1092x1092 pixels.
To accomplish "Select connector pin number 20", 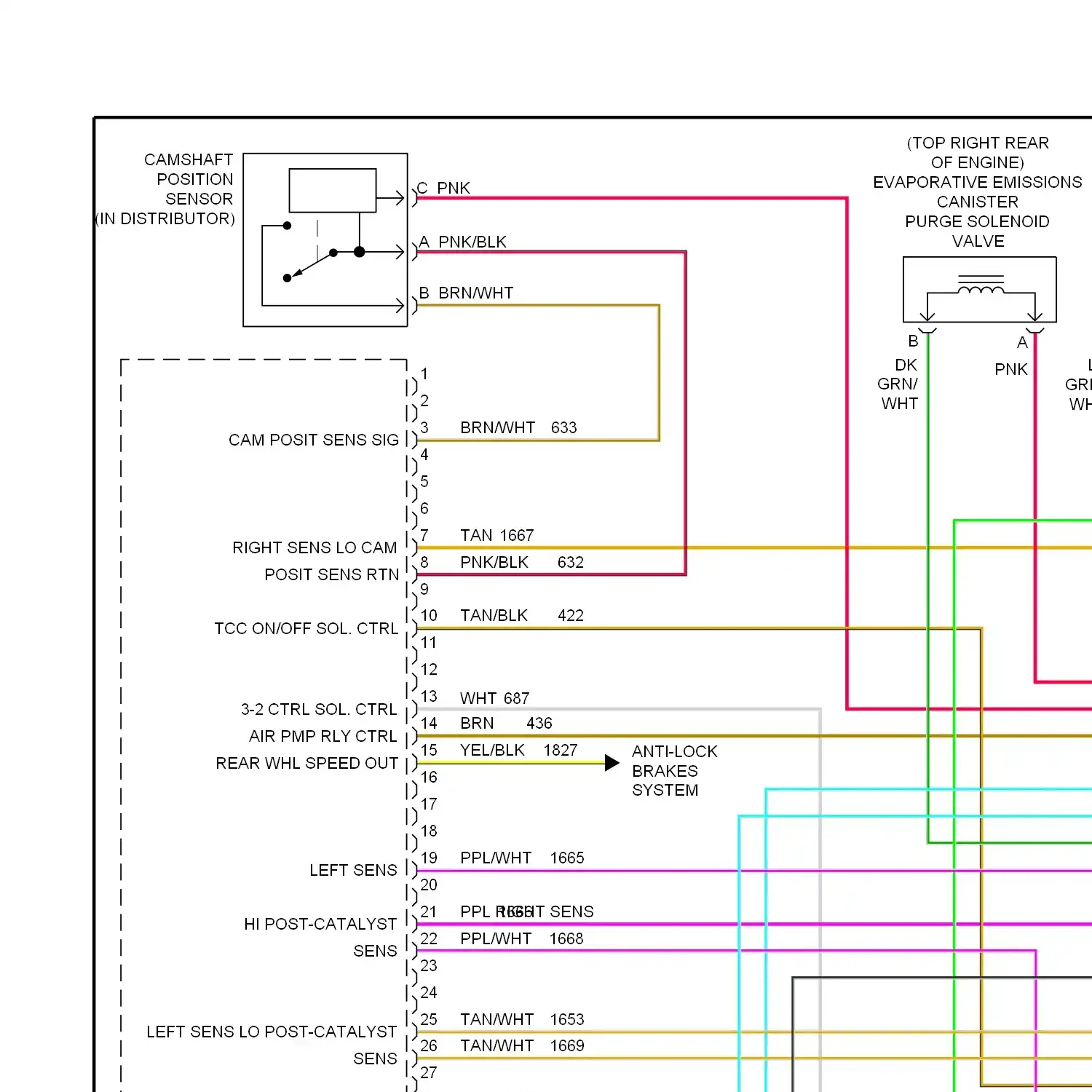I will [429, 885].
